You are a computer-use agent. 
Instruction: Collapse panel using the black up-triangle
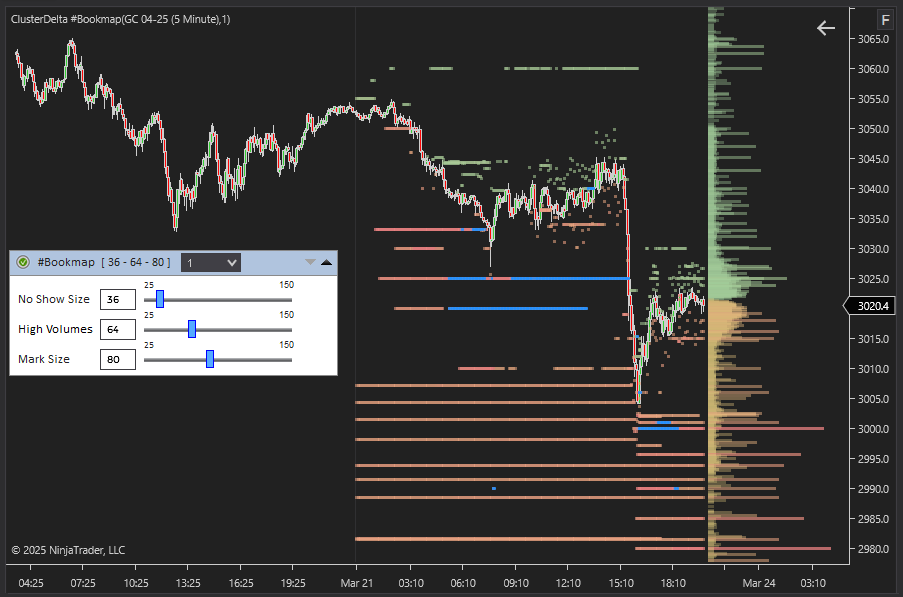(326, 263)
